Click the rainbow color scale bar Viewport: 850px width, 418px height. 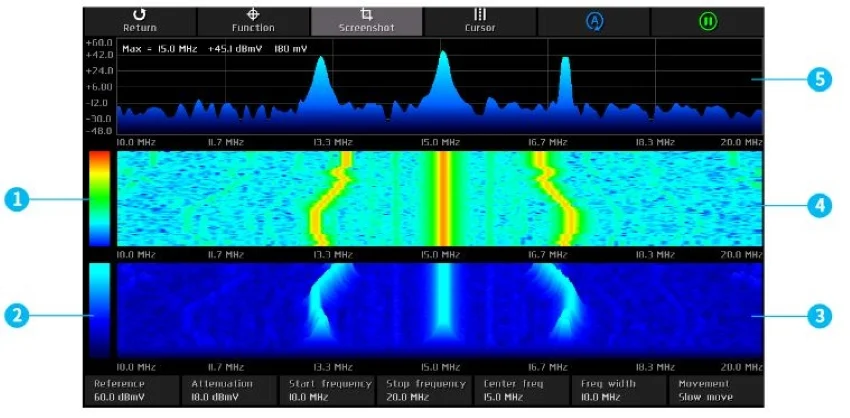click(99, 198)
